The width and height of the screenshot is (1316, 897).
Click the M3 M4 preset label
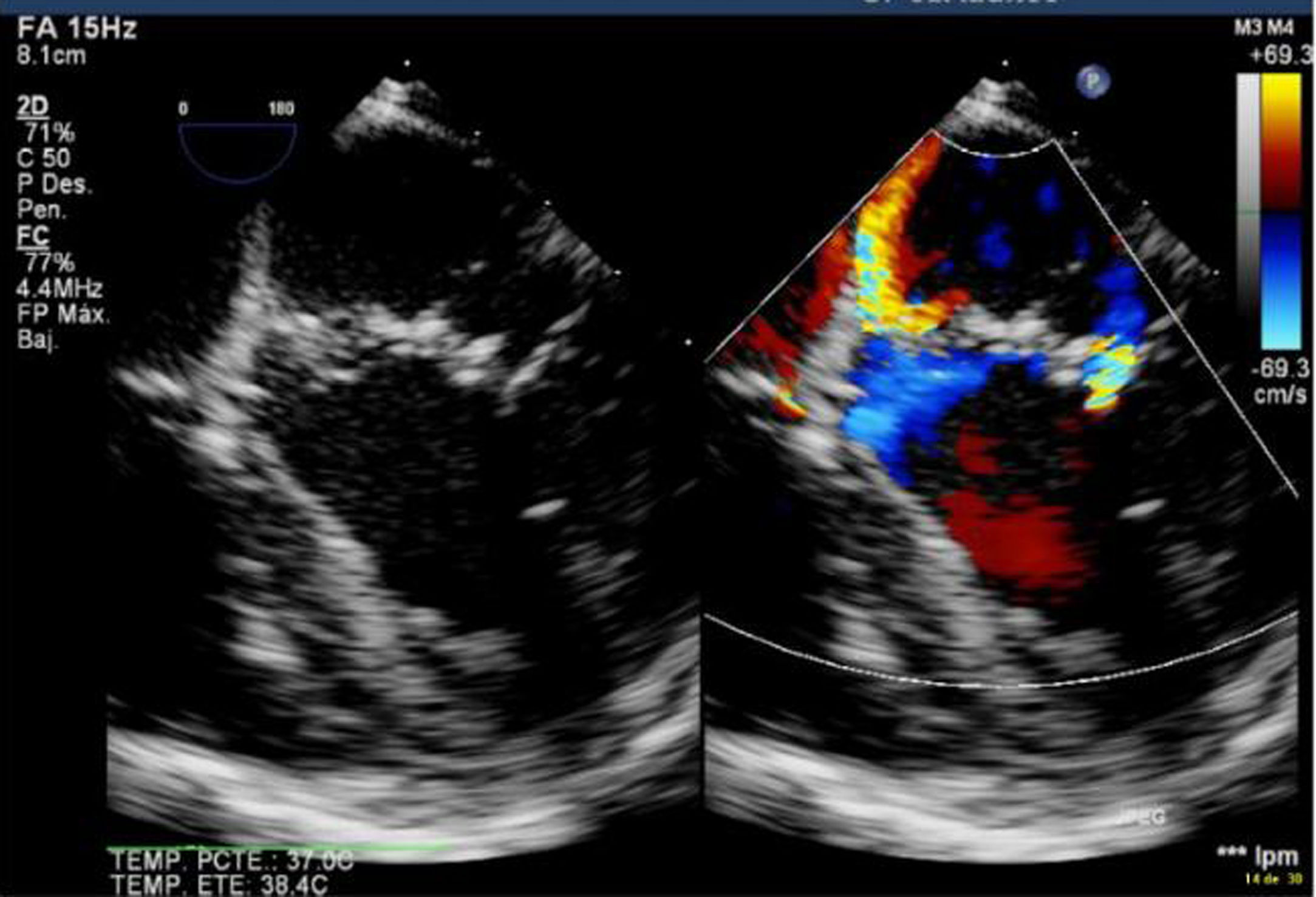click(1264, 28)
